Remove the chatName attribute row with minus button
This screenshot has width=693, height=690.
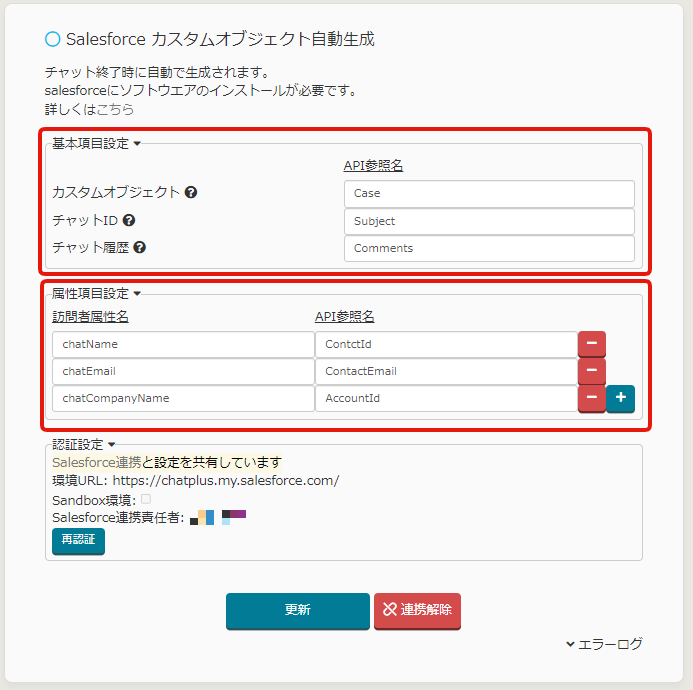592,344
